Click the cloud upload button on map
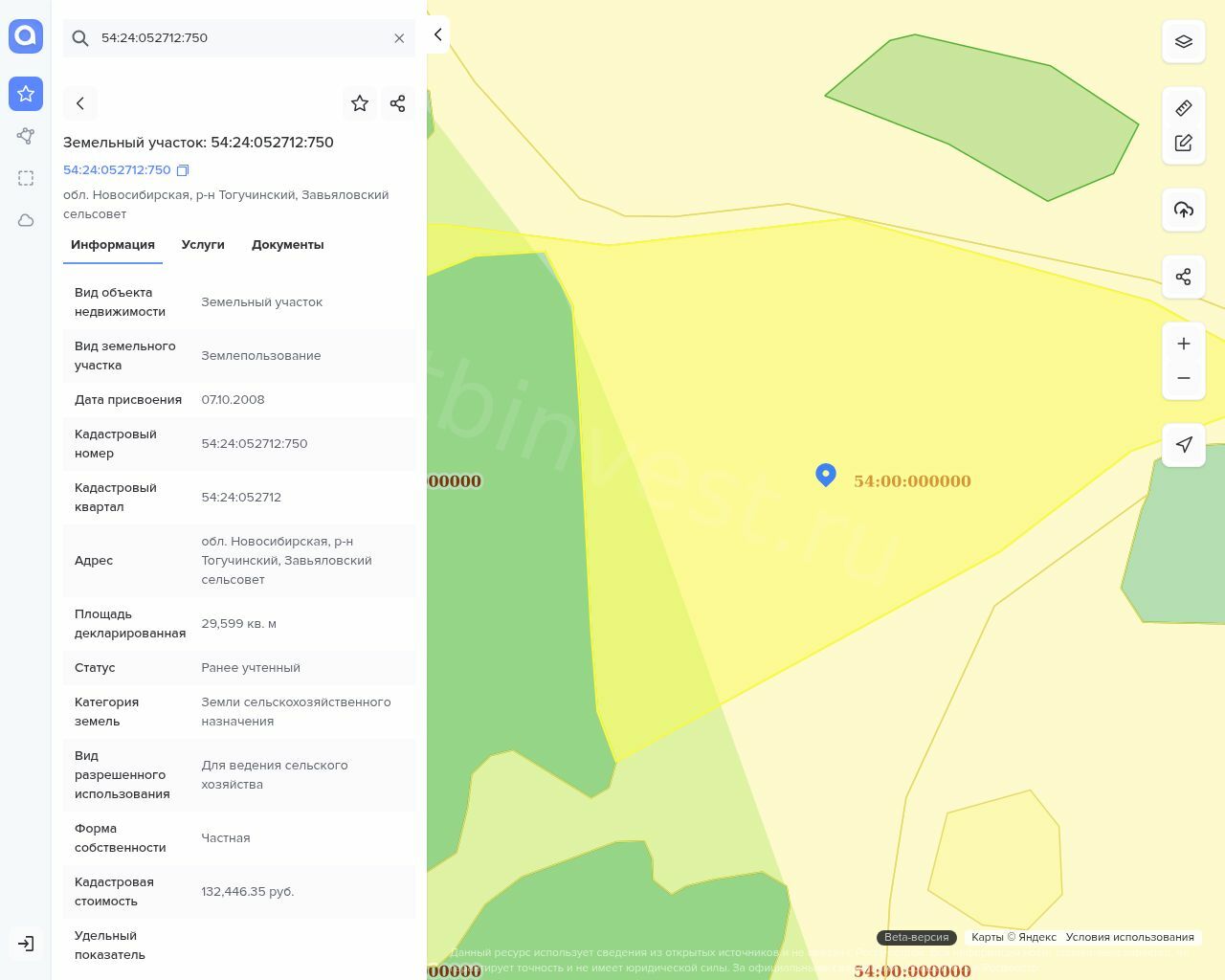This screenshot has width=1225, height=980. [x=1184, y=210]
